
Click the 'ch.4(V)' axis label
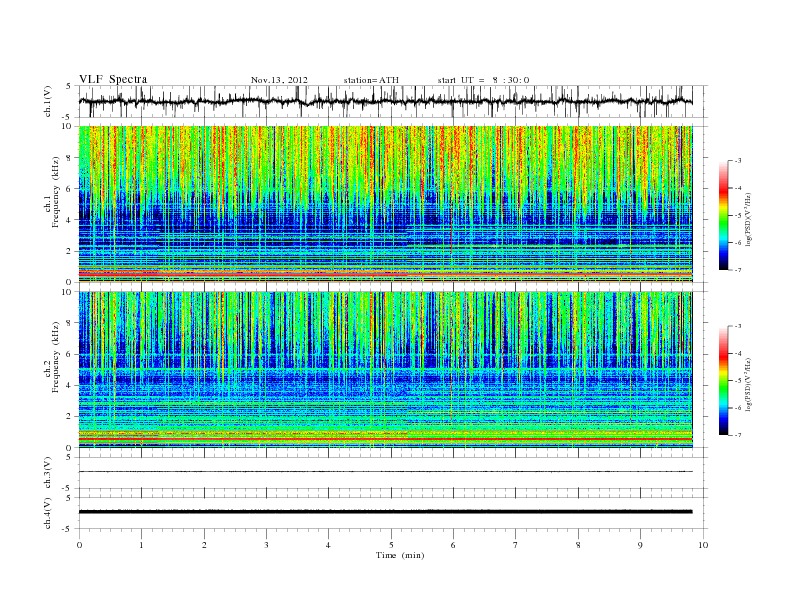point(48,513)
